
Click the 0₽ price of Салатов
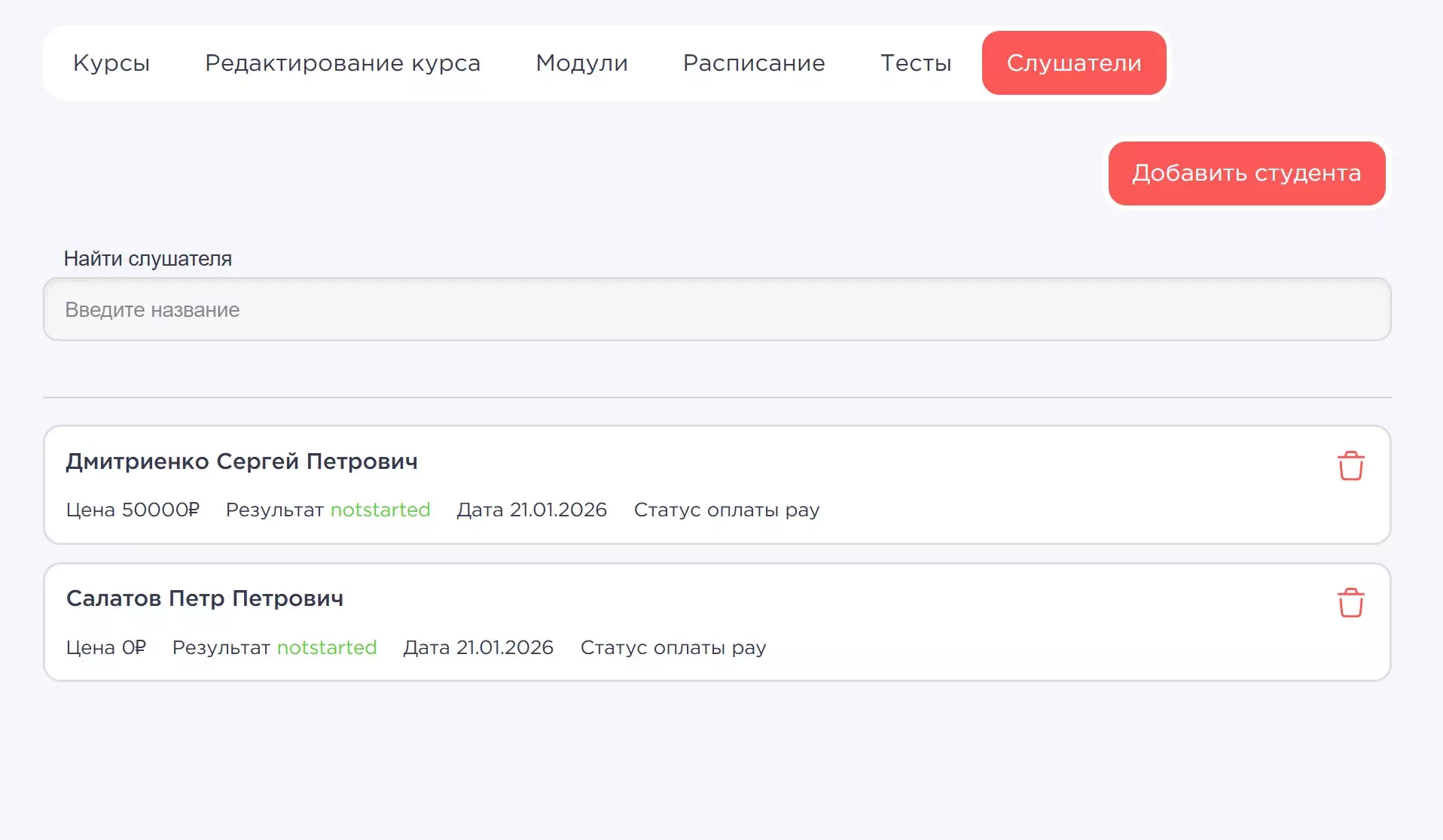pyautogui.click(x=133, y=648)
